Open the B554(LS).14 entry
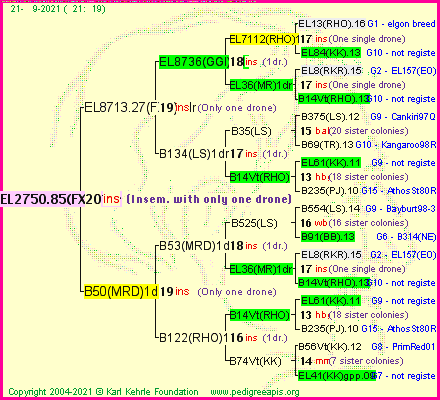This screenshot has height=400, width=440. pos(331,209)
